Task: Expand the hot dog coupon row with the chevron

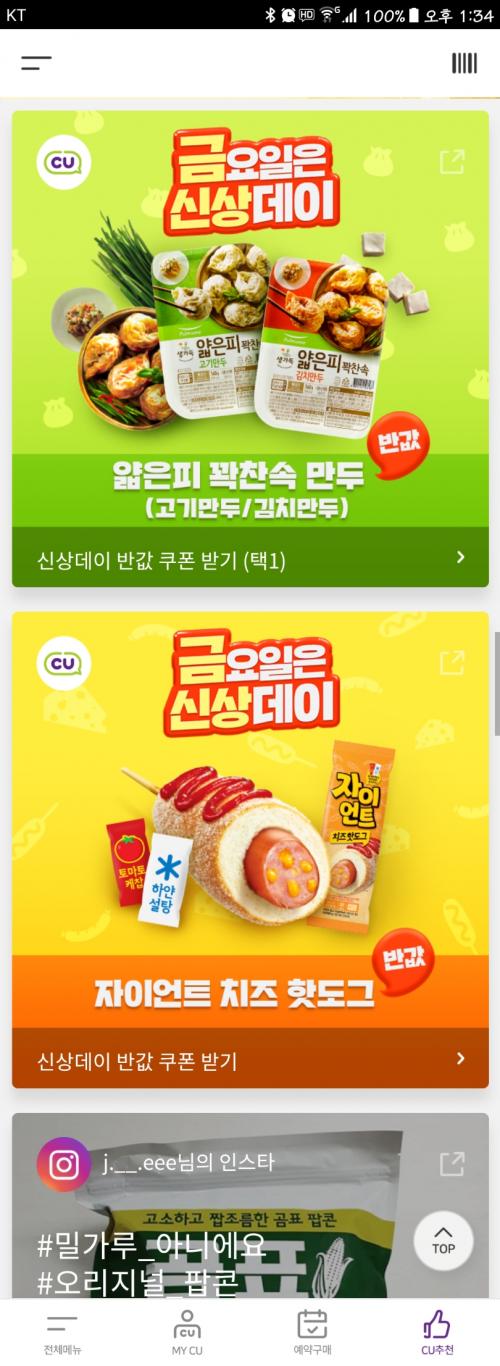Action: [x=460, y=1059]
